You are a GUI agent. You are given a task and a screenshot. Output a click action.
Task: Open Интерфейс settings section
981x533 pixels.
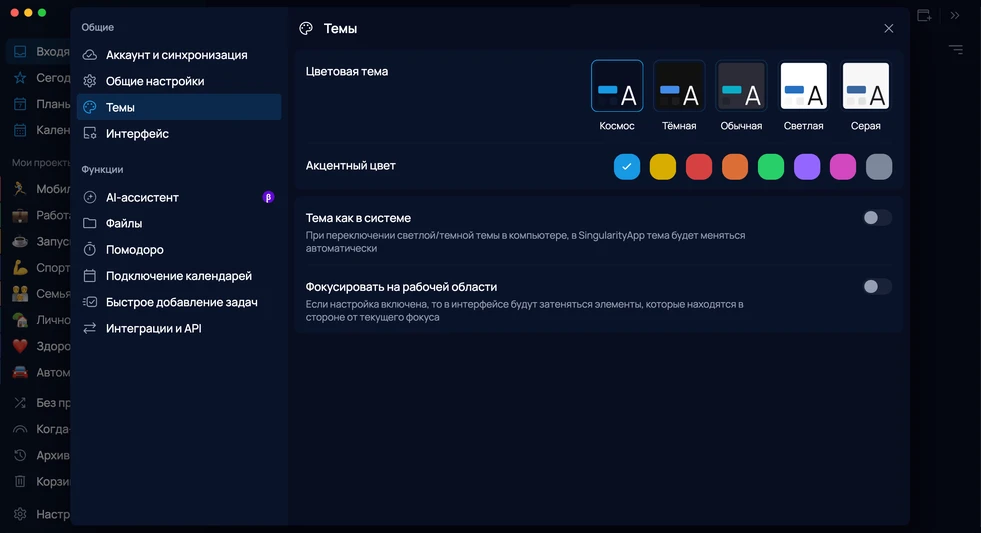point(179,133)
